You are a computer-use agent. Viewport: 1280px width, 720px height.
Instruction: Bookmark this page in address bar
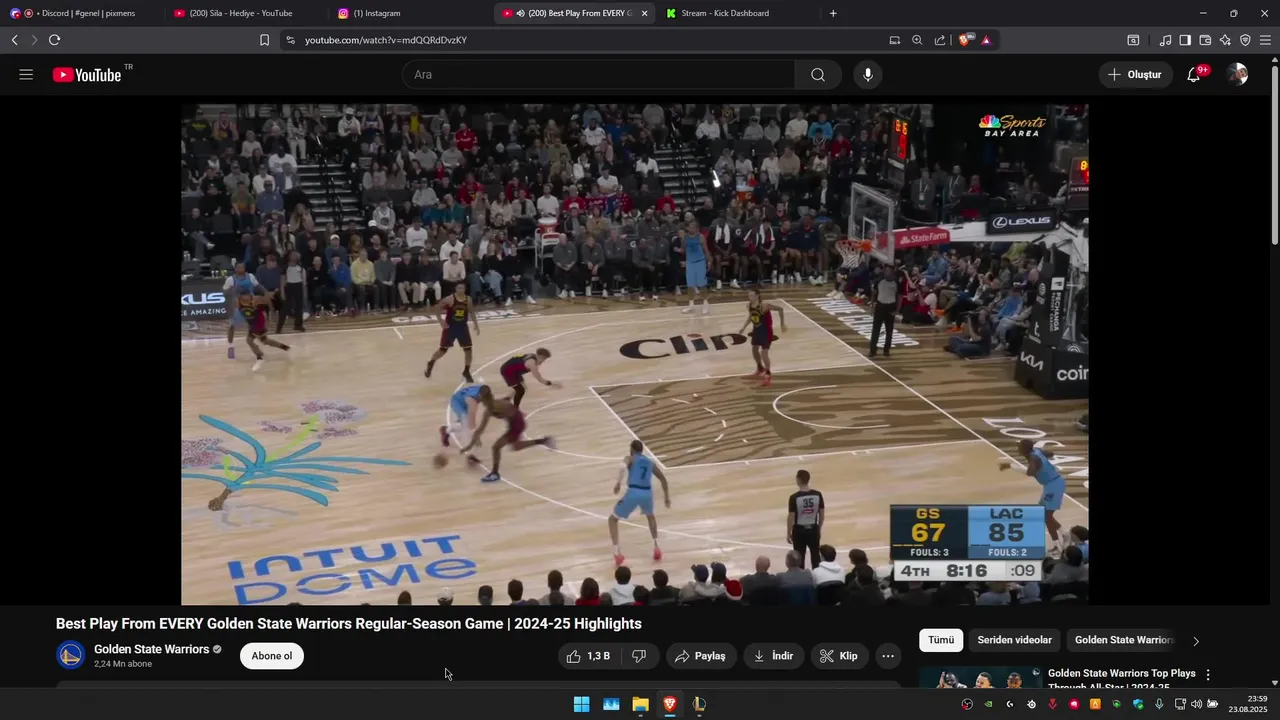(x=264, y=40)
